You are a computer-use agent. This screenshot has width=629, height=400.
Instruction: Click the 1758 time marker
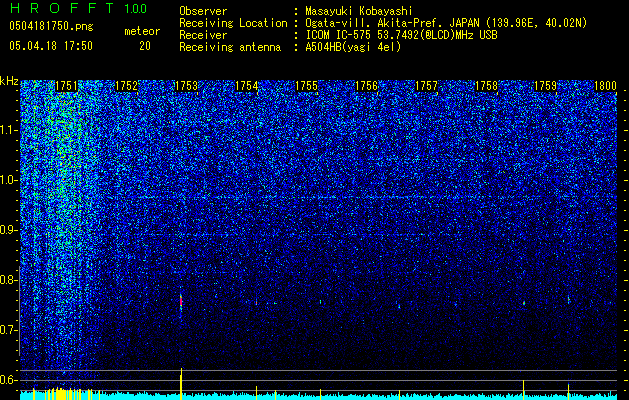tap(486, 86)
